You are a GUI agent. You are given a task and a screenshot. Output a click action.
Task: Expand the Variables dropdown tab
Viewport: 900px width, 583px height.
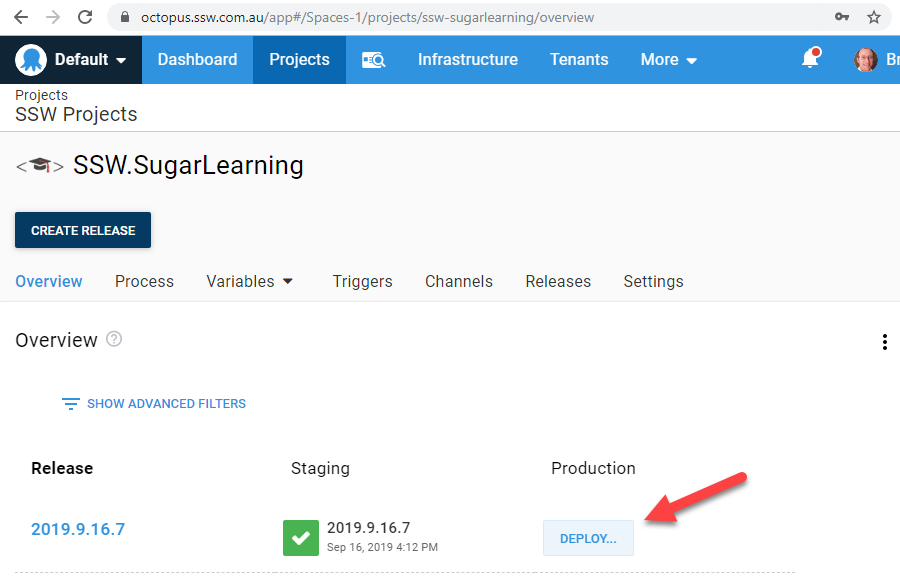pyautogui.click(x=250, y=281)
